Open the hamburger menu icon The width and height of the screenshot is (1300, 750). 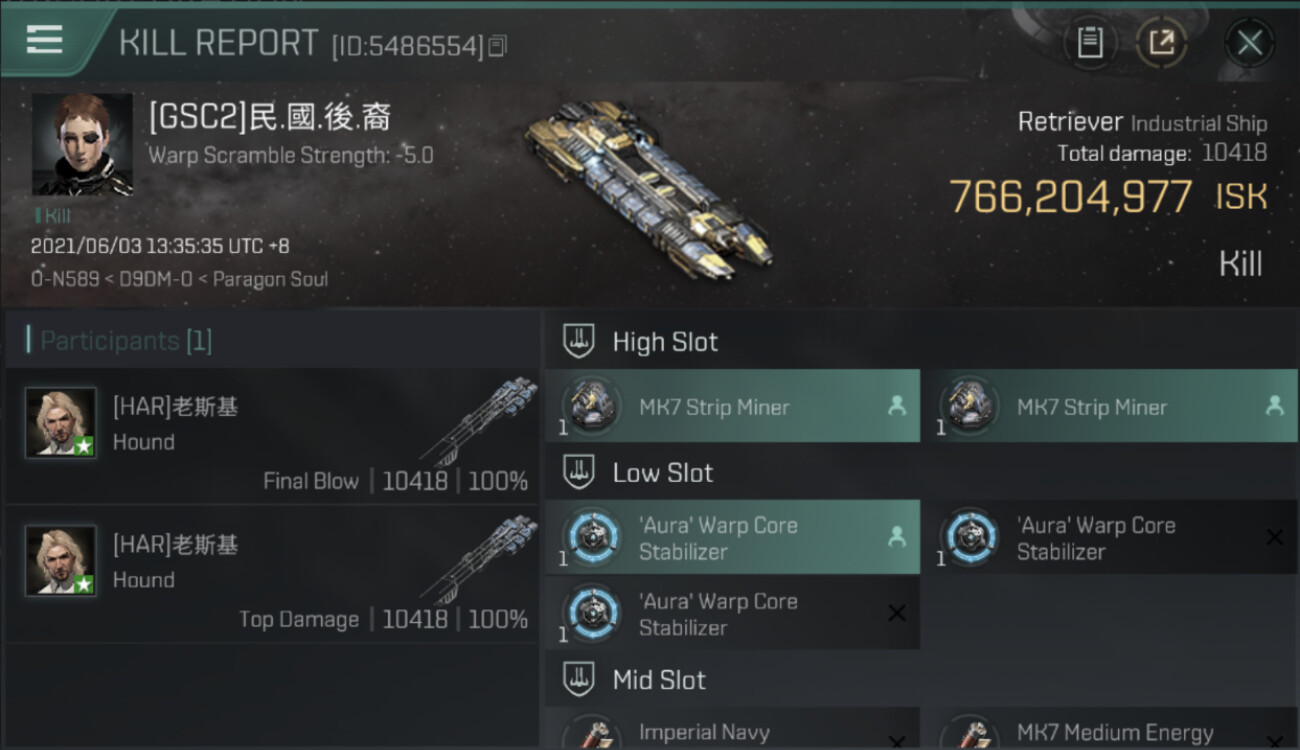click(44, 39)
